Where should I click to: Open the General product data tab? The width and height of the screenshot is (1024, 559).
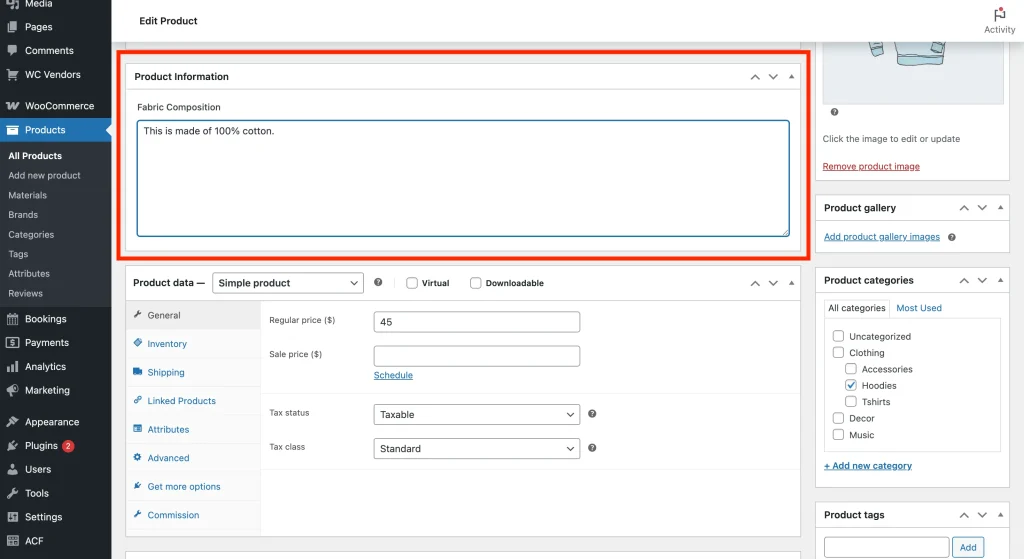pyautogui.click(x=193, y=315)
